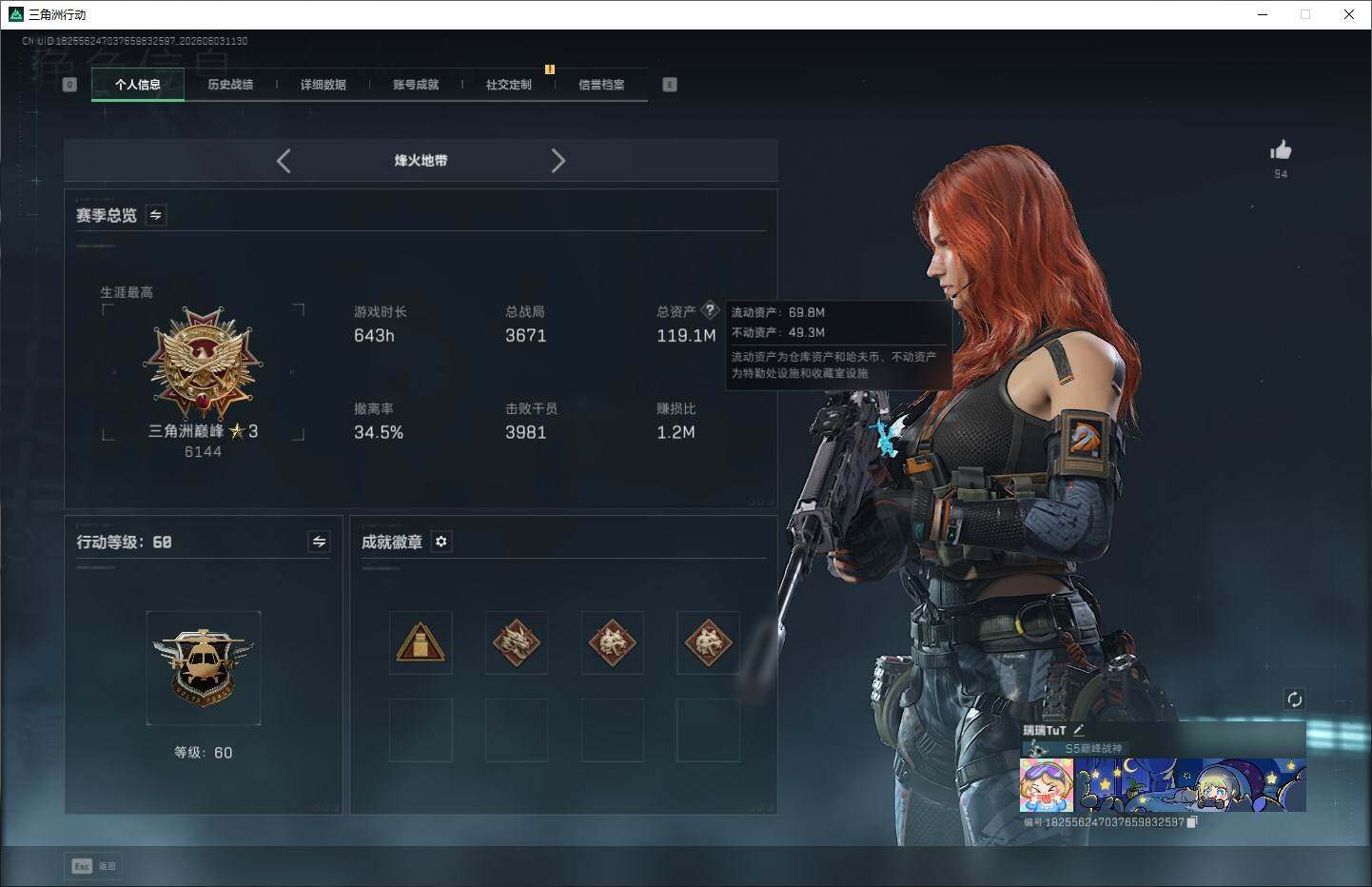Screen dimensions: 1372x887
Task: Click the total matches value 3671
Action: point(525,336)
